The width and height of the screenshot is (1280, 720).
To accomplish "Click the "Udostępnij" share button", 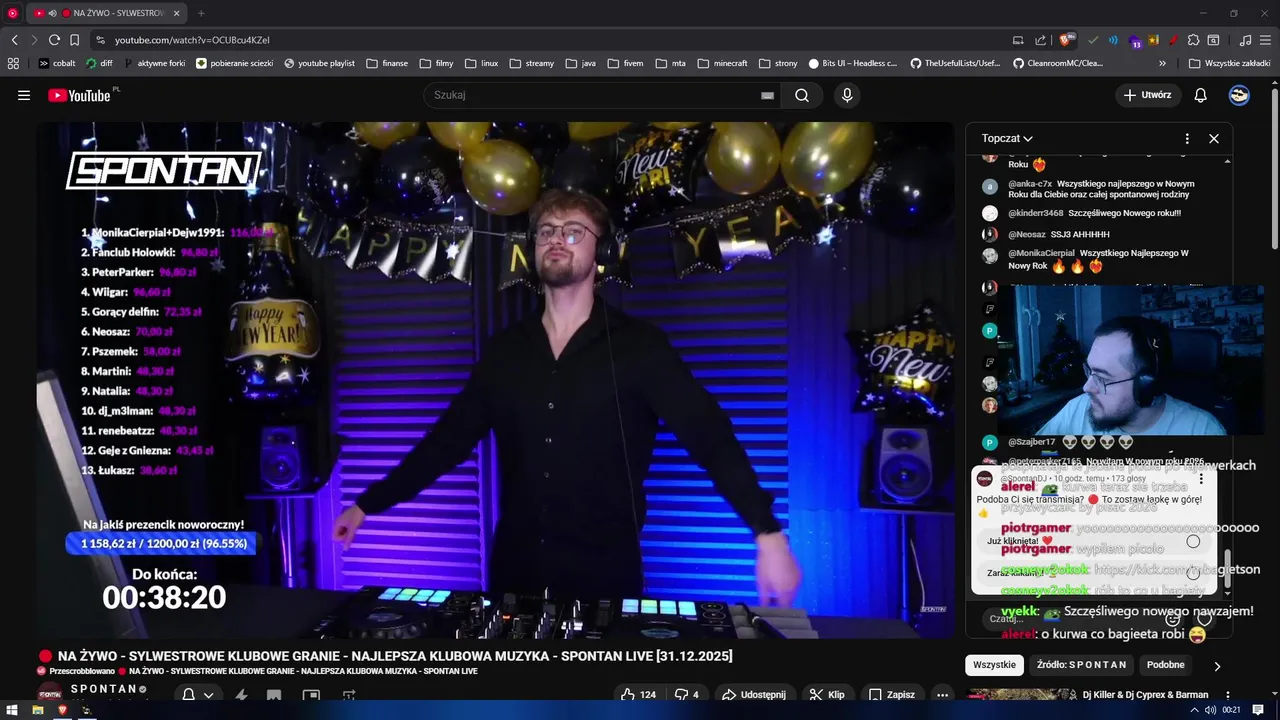I will click(754, 694).
